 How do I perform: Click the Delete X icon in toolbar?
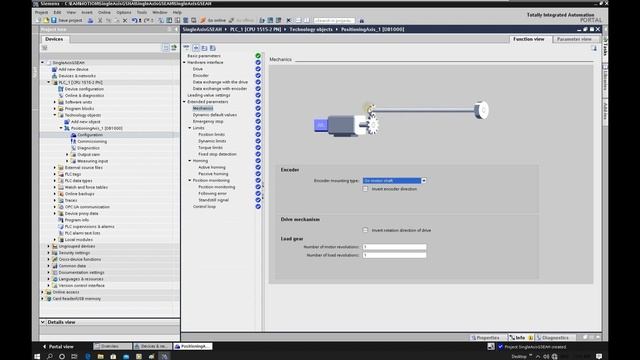[125, 20]
